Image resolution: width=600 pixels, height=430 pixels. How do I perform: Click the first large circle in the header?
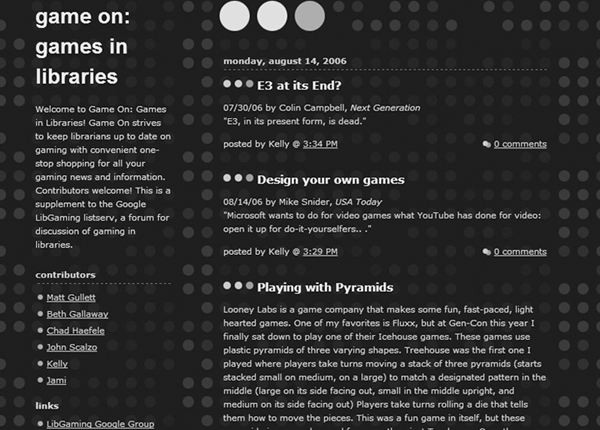pos(234,15)
